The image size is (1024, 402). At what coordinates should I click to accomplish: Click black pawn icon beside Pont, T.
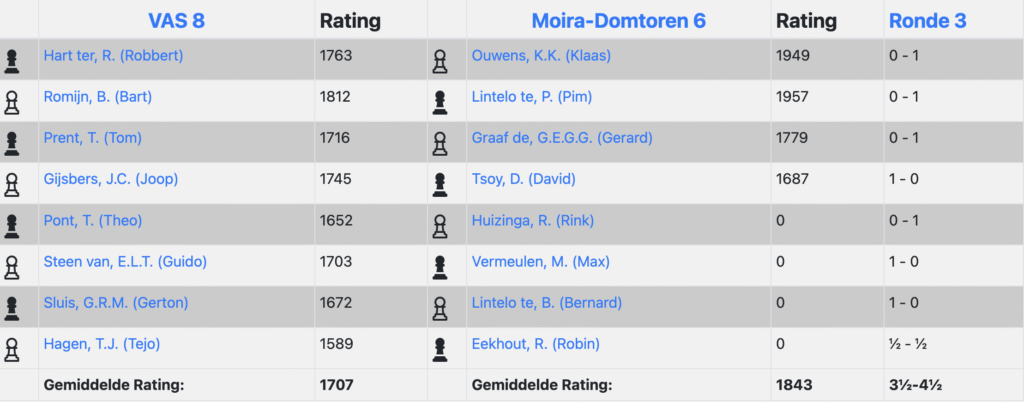tap(12, 225)
